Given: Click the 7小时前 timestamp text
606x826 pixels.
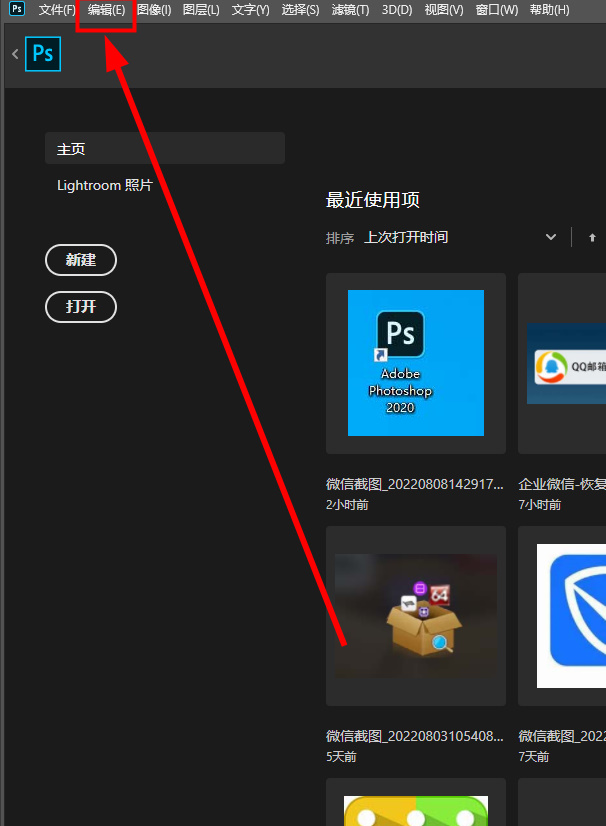Looking at the screenshot, I should (x=540, y=505).
